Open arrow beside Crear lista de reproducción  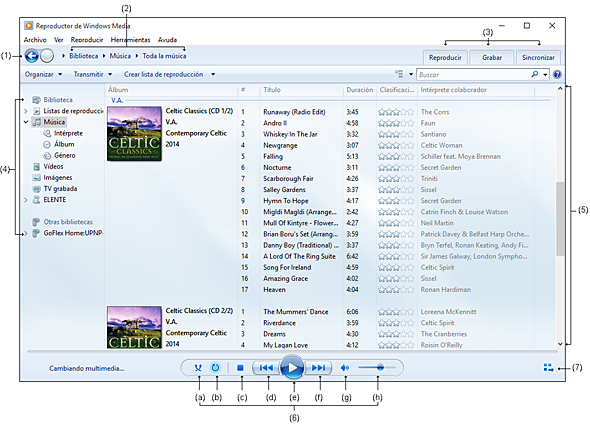click(213, 74)
